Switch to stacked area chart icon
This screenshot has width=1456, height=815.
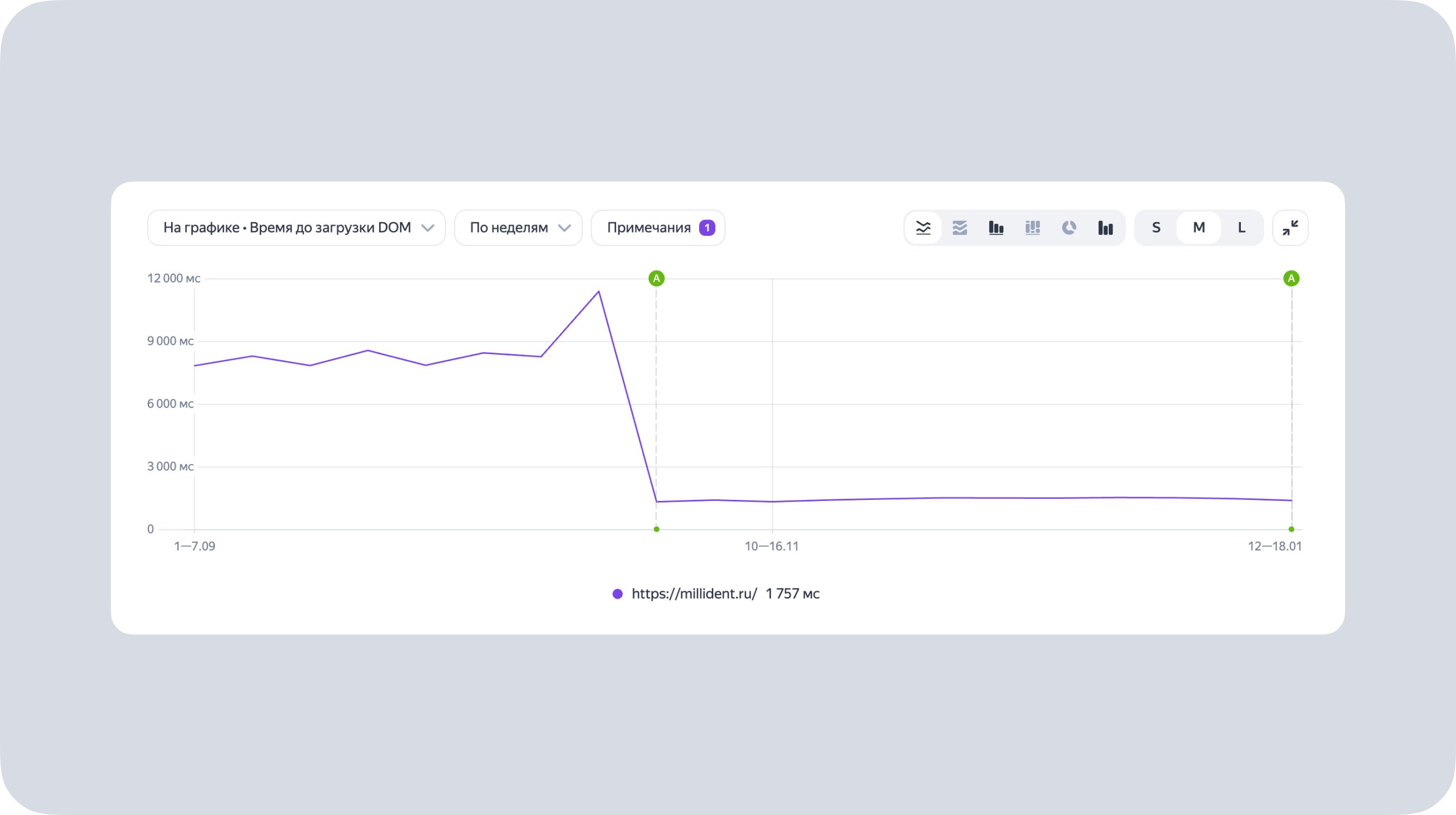coord(960,228)
